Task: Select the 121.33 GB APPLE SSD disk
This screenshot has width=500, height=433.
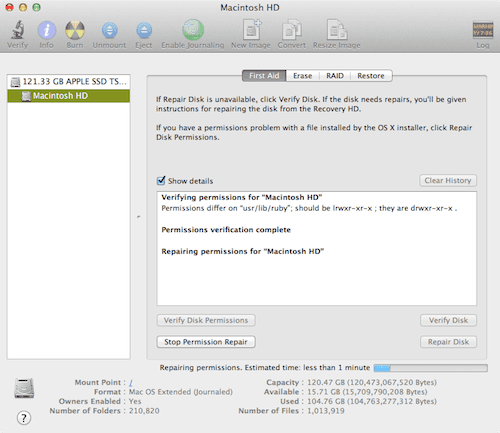Action: click(69, 82)
